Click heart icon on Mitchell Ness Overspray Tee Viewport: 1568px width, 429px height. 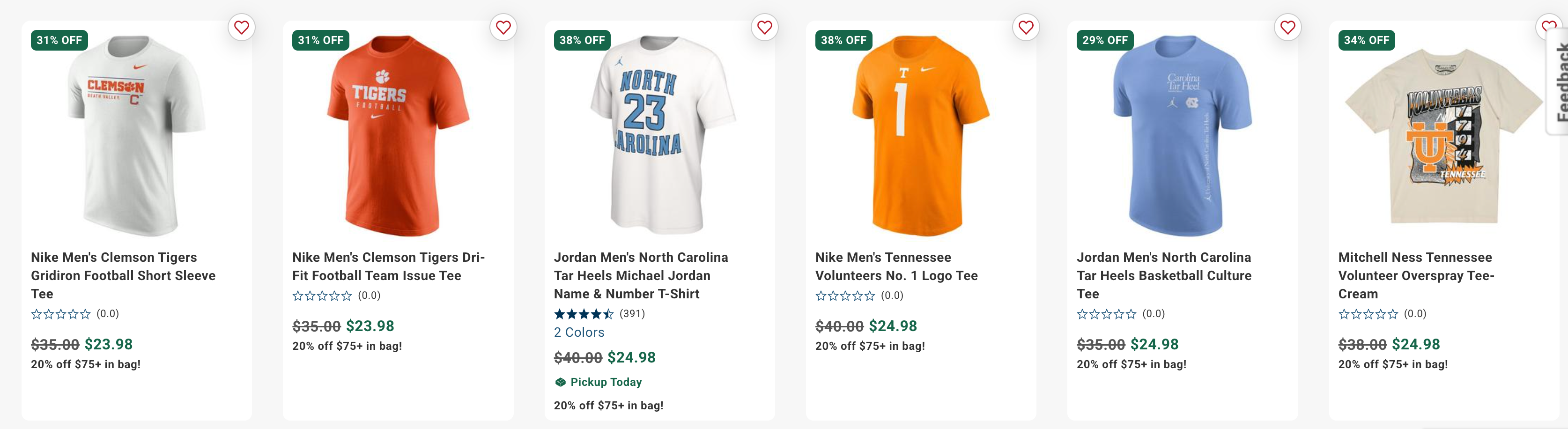1548,27
